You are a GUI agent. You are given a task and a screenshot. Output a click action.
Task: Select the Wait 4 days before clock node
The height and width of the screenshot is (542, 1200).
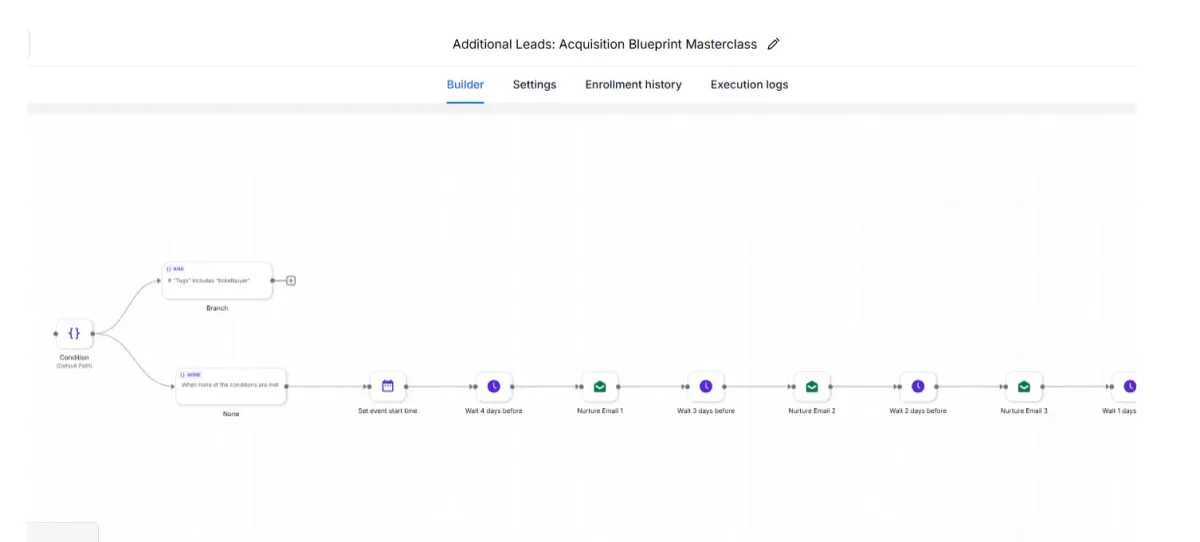tap(494, 387)
